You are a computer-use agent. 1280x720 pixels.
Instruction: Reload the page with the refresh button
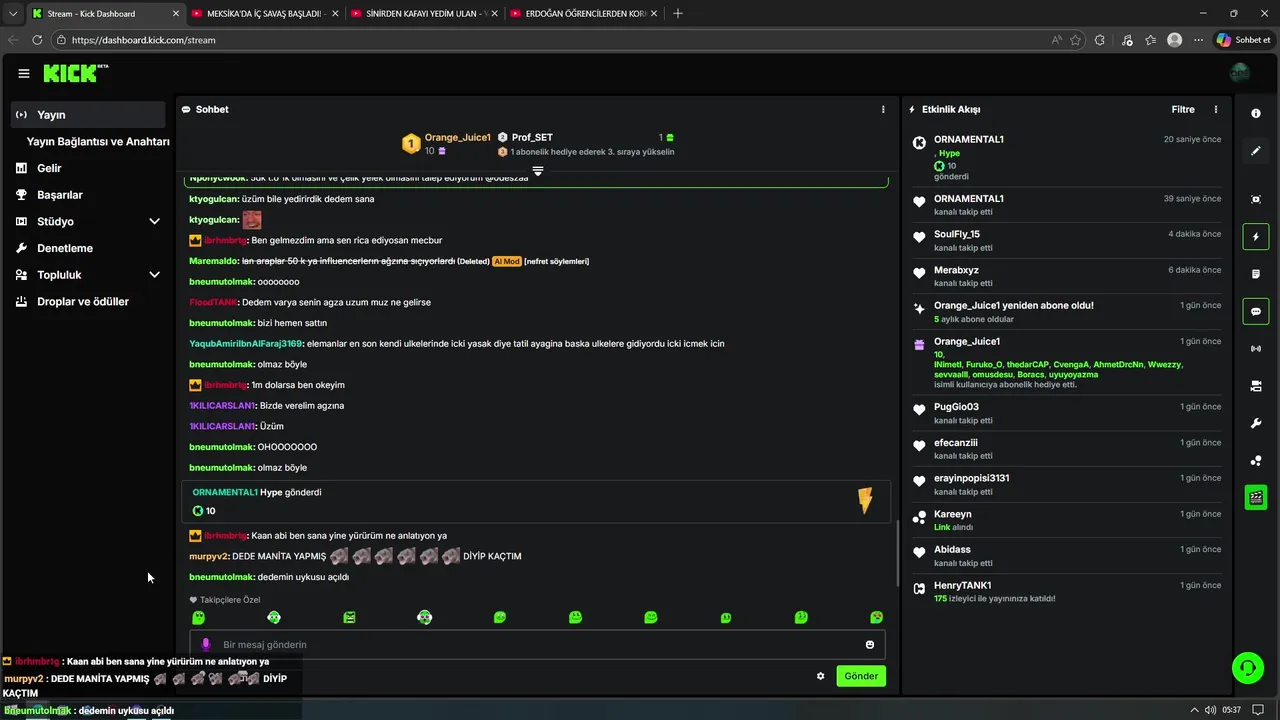coord(37,40)
